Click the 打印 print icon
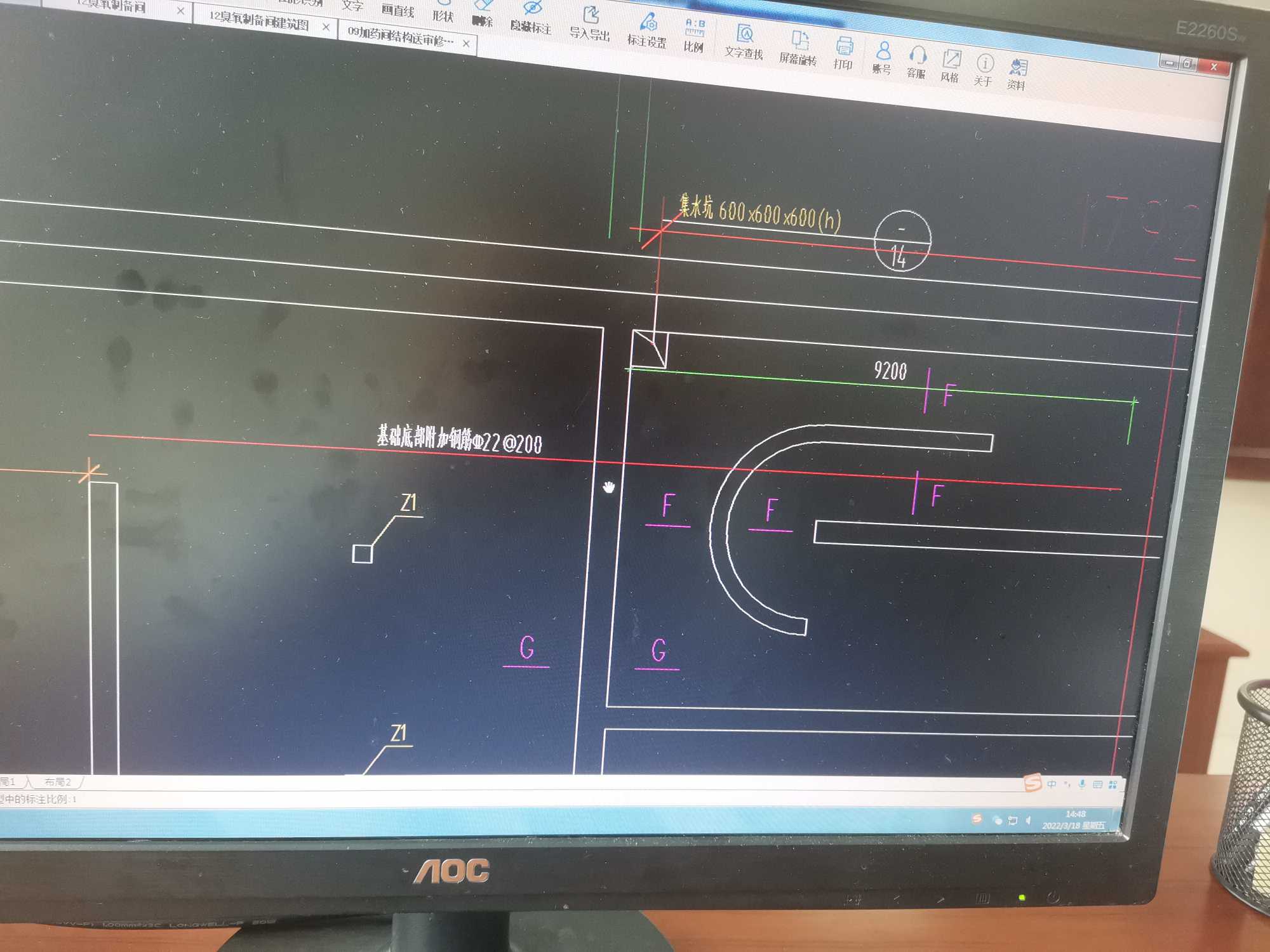This screenshot has width=1270, height=952. (x=843, y=53)
